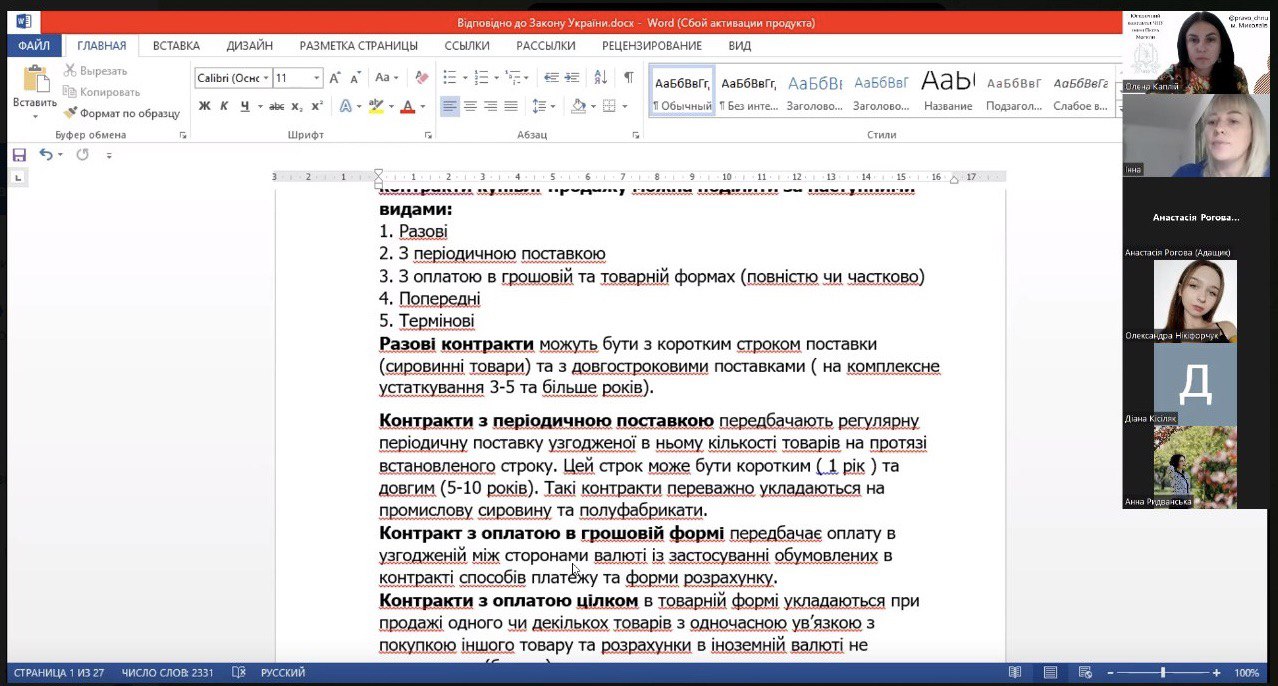Switch to the РАЗМЕТКА СТРАНИЦЫ tab
Image resolution: width=1278 pixels, height=686 pixels.
[359, 45]
